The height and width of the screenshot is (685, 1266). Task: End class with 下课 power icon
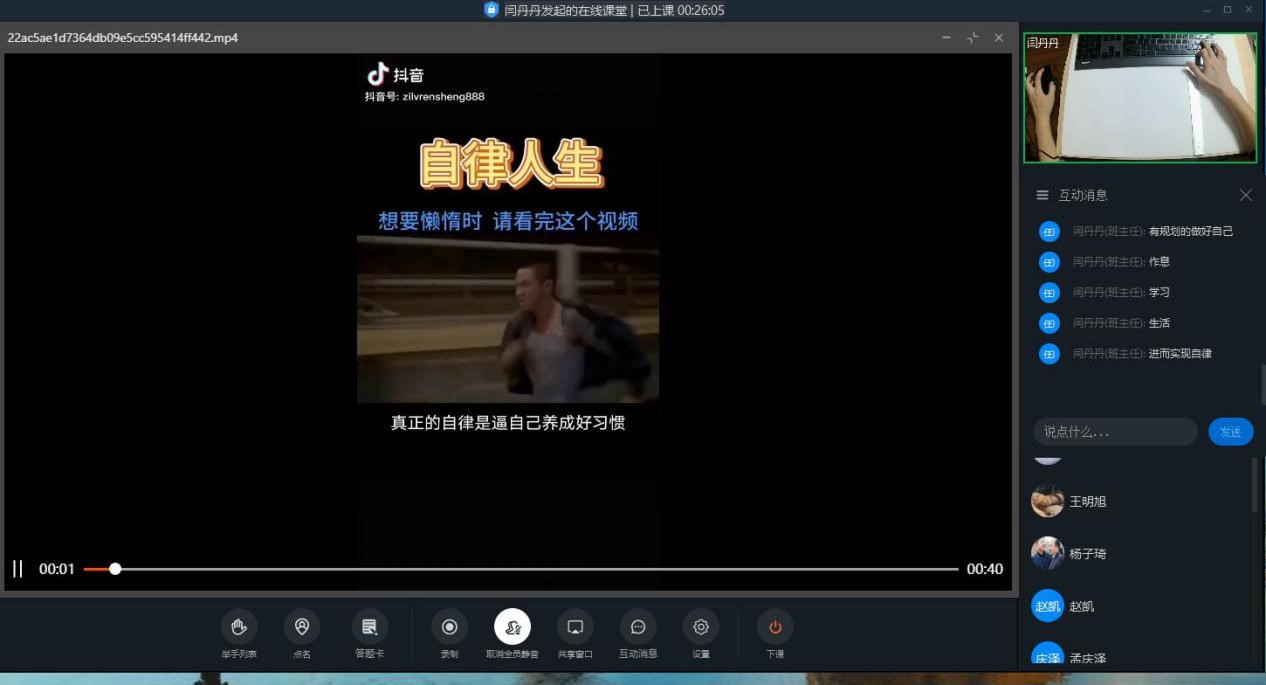tap(775, 627)
